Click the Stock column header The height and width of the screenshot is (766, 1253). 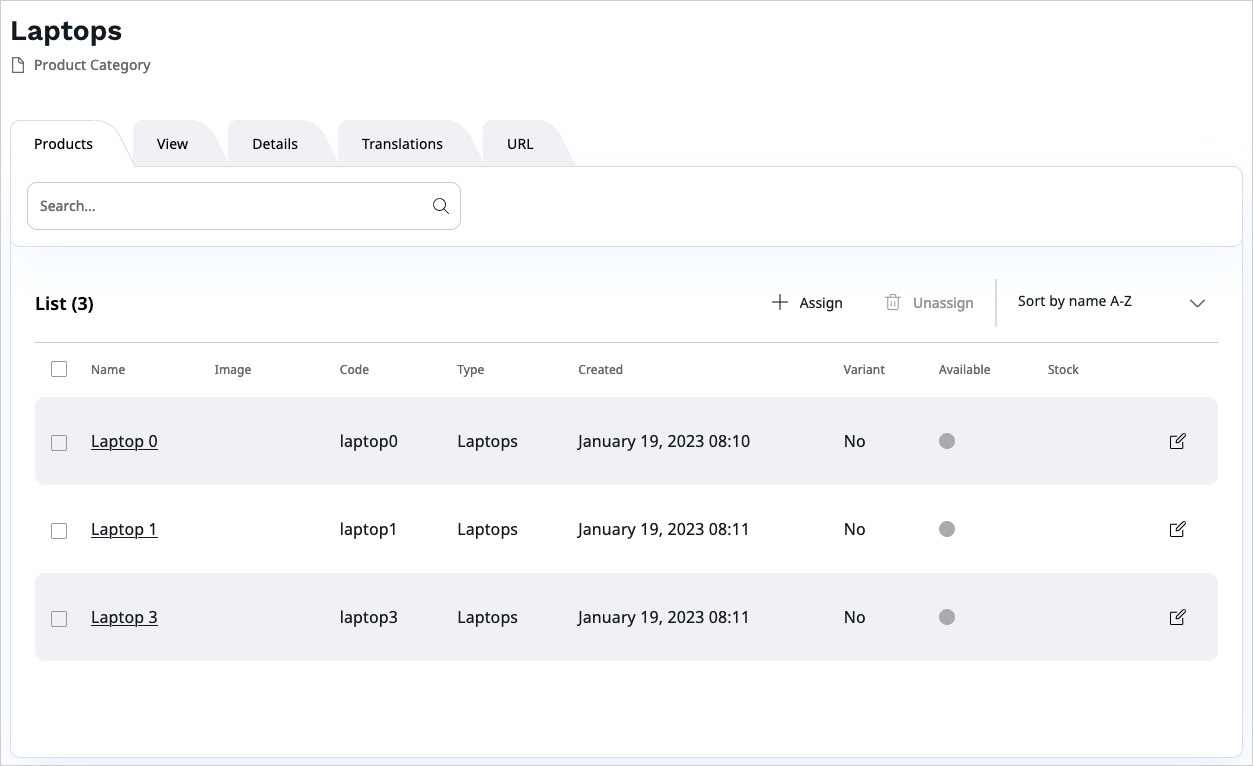(x=1063, y=370)
